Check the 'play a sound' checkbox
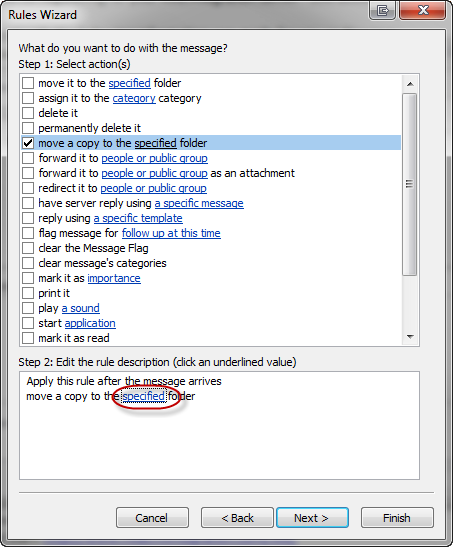 28,308
